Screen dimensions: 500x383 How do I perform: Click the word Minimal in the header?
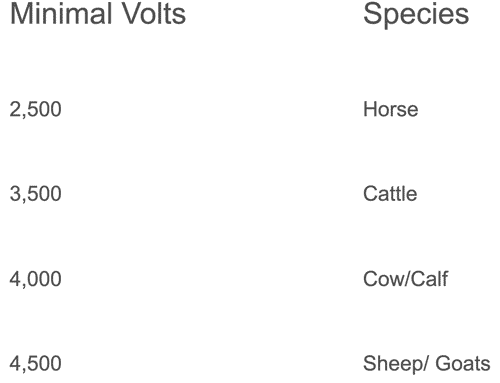[61, 14]
